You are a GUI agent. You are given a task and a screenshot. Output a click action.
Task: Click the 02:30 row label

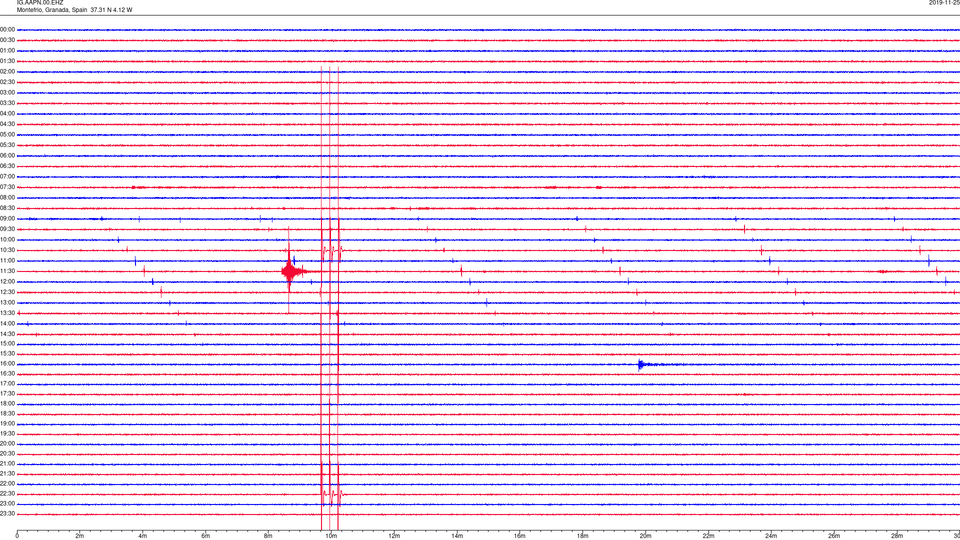coord(7,82)
